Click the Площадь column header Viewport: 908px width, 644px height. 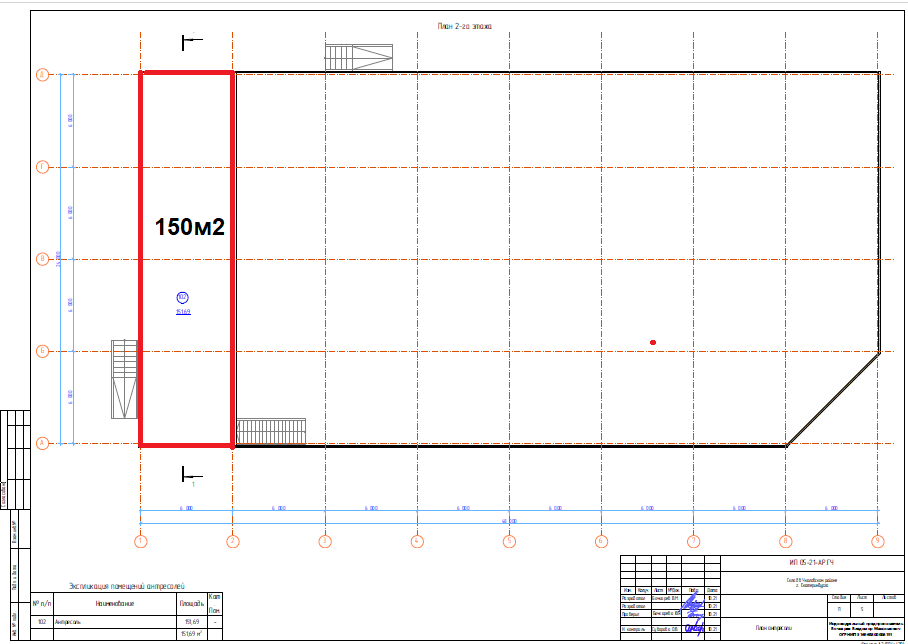tap(191, 604)
